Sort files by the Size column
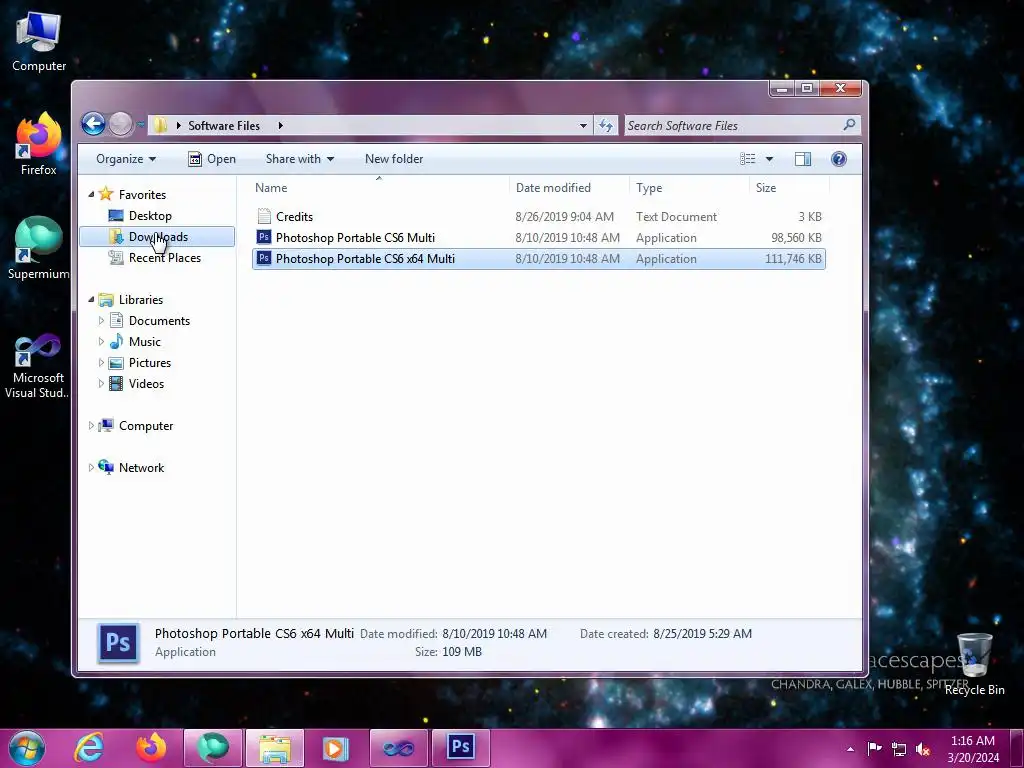The image size is (1024, 768). click(x=790, y=187)
